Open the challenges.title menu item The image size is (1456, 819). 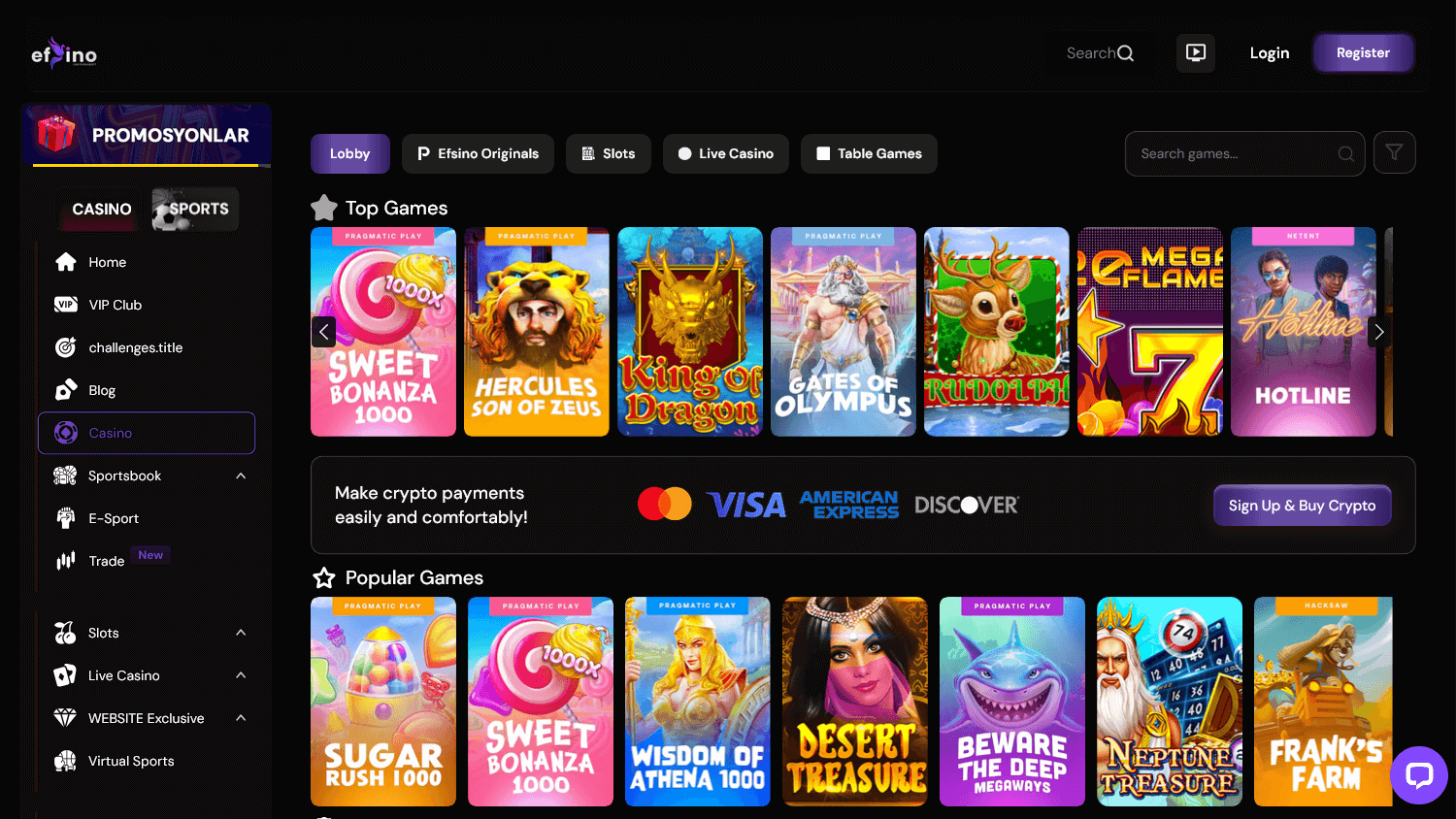tap(147, 347)
